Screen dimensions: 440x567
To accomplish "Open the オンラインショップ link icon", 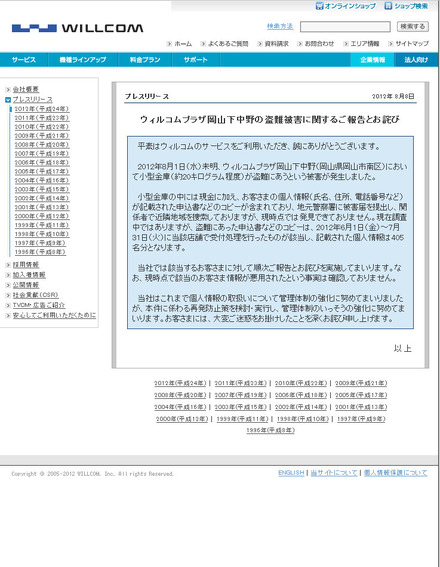I will click(319, 6).
